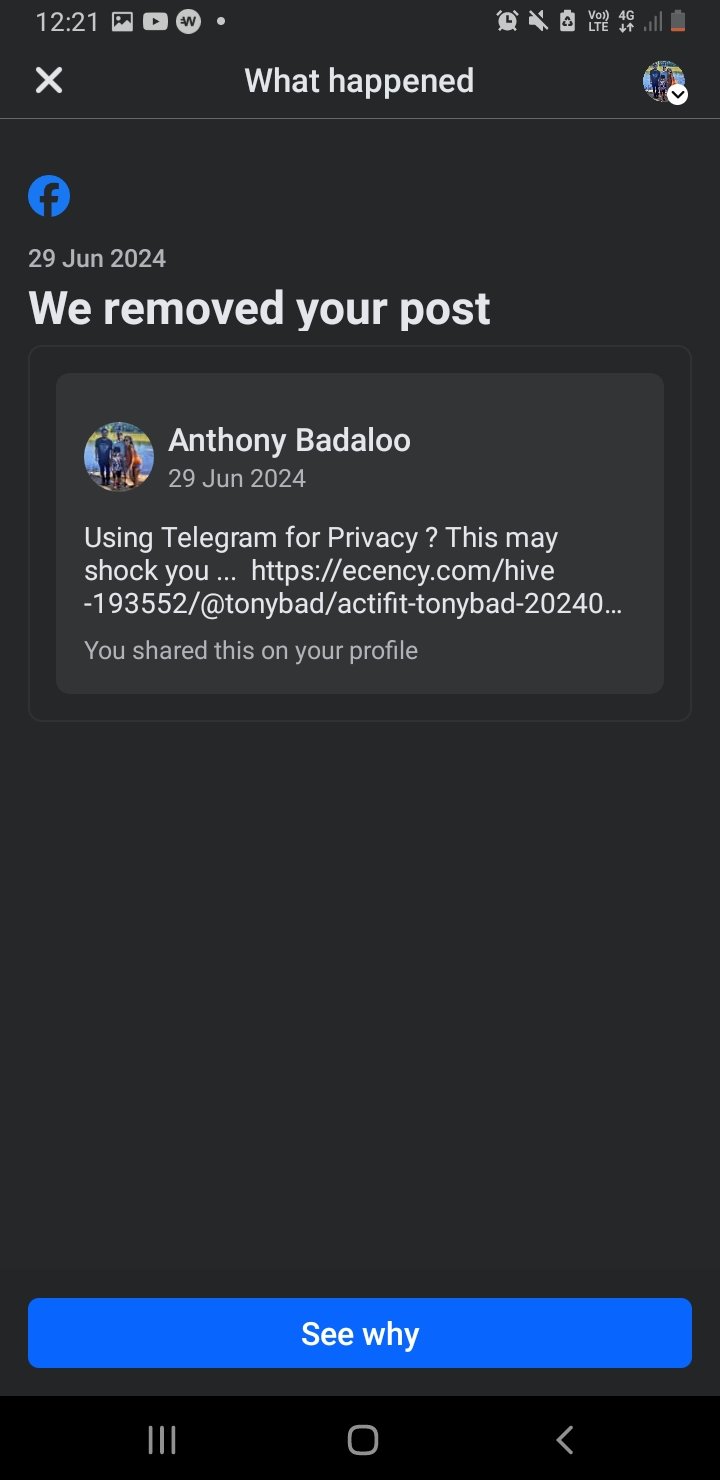Tap the Android back arrow icon

click(x=564, y=1440)
